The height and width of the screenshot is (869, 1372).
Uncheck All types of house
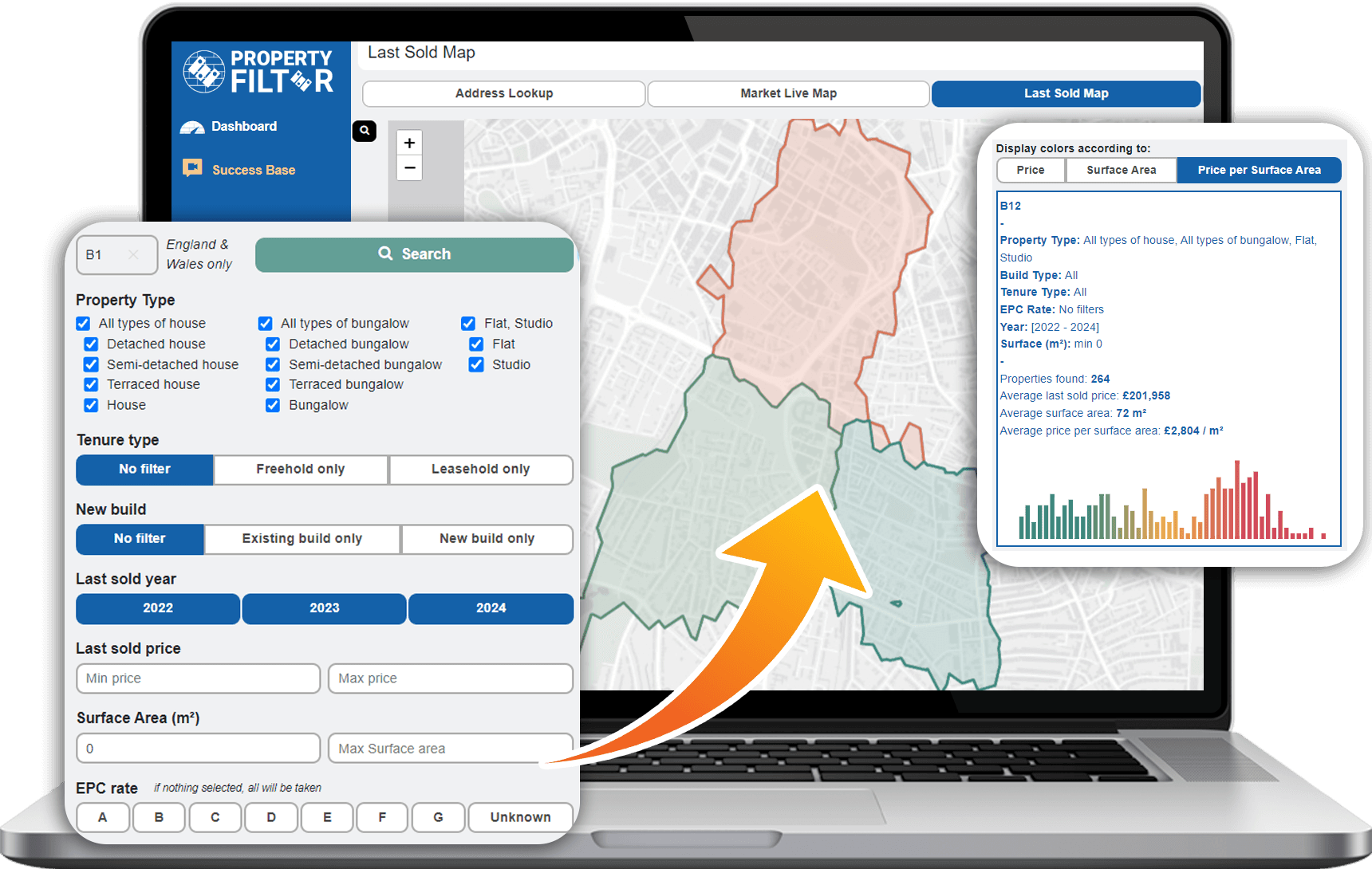(83, 324)
